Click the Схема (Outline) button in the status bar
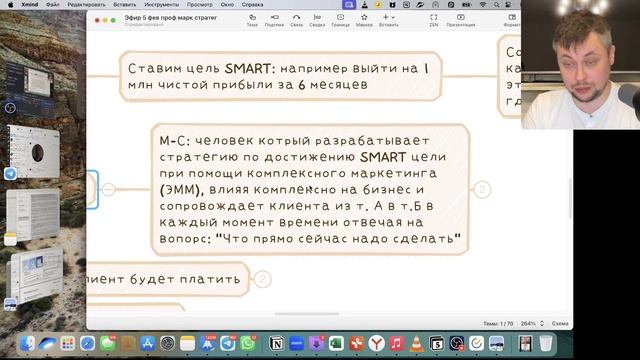 (x=560, y=323)
